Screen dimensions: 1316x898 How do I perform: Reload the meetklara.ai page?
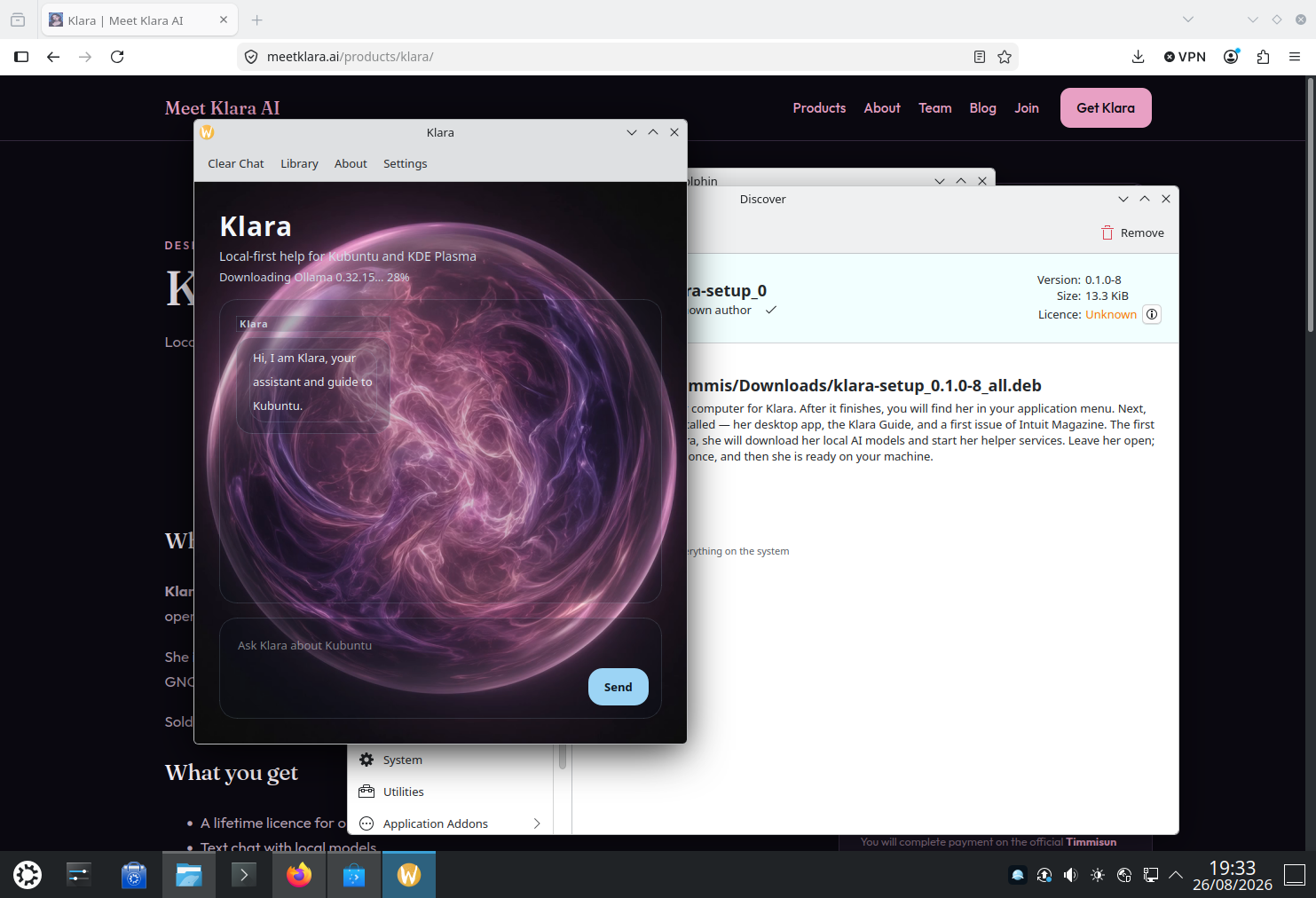coord(117,57)
